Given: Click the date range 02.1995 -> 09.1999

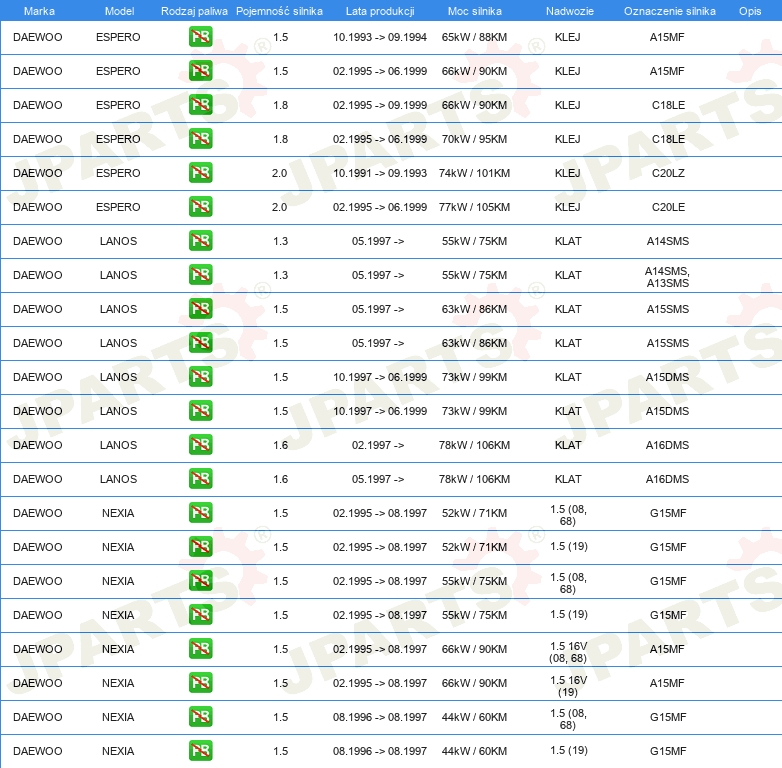Looking at the screenshot, I should (380, 105).
